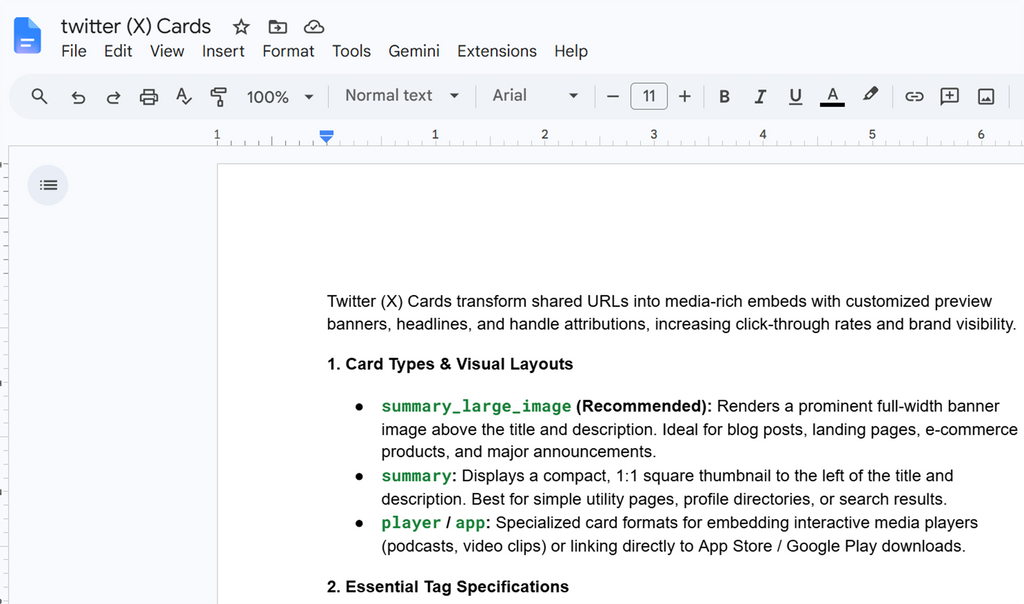This screenshot has height=604, width=1024.
Task: Star the twitter (X) Cards document
Action: [241, 27]
